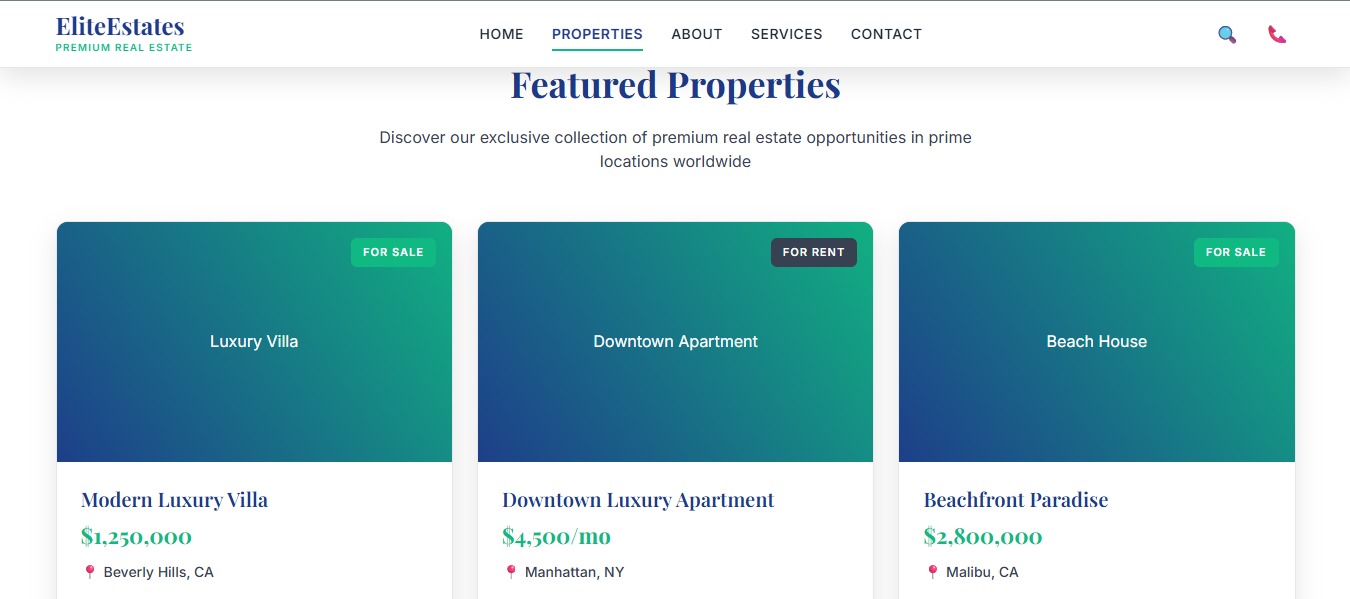The width and height of the screenshot is (1350, 599).
Task: Open the Beachfront Paradise listing
Action: (1015, 499)
